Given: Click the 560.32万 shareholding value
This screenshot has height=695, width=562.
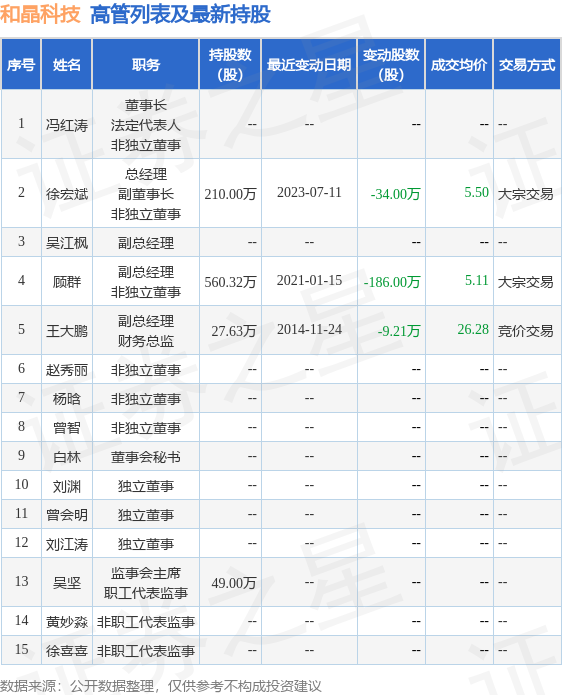Looking at the screenshot, I should click(230, 281).
